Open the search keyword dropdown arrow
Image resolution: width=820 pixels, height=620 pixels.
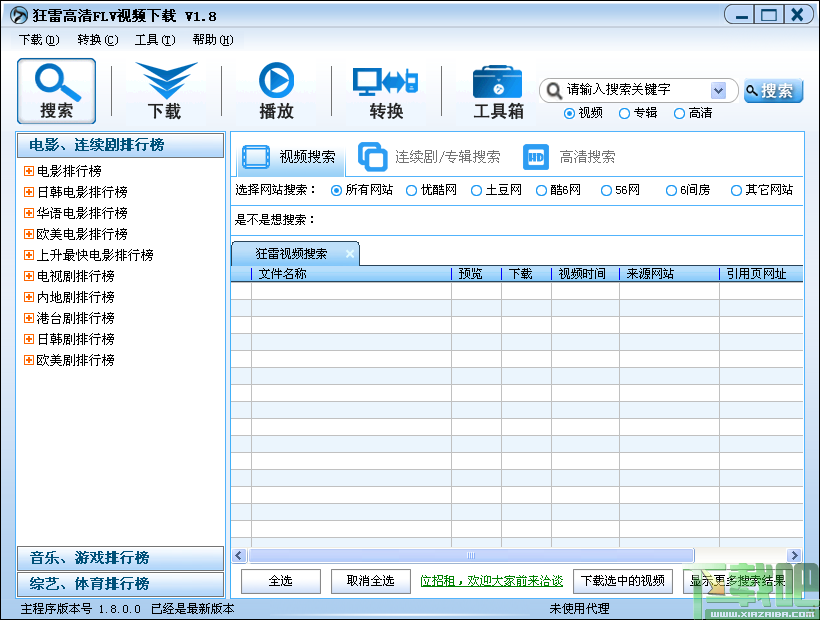coord(719,90)
